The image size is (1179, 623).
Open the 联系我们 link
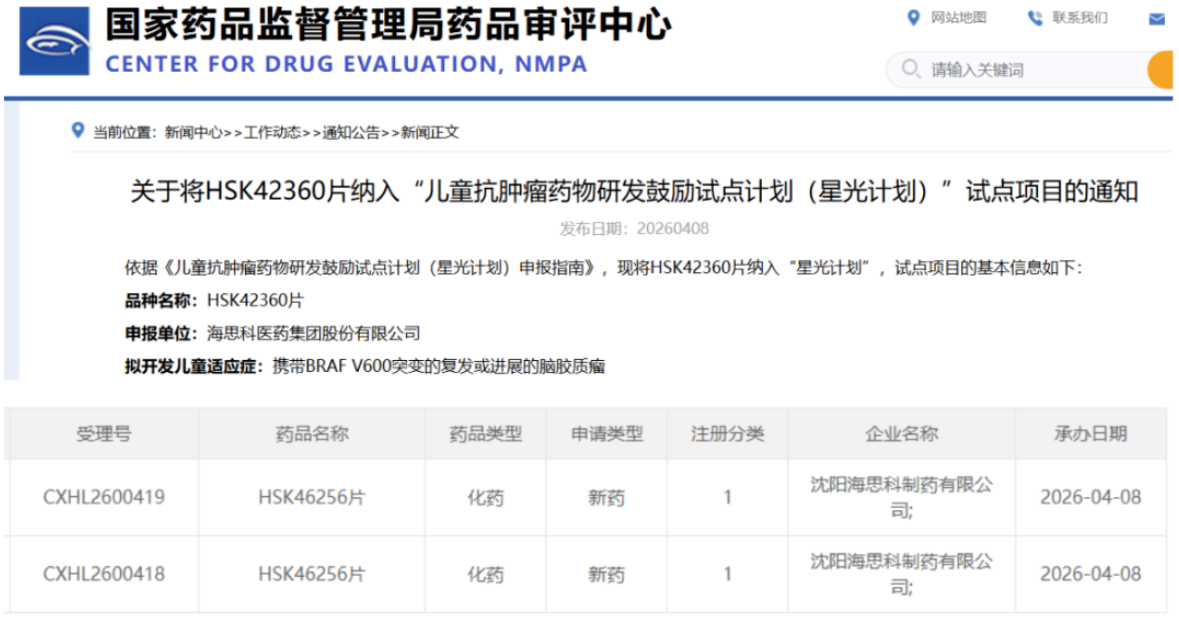point(1079,18)
